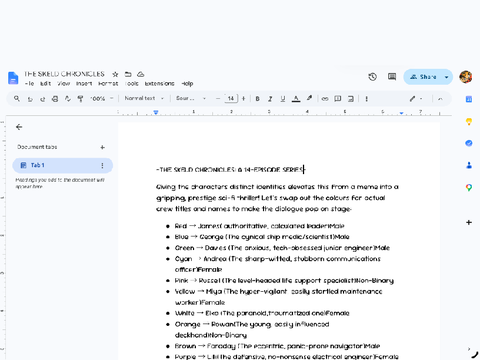
Task: Toggle italic formatting
Action: pos(270,99)
